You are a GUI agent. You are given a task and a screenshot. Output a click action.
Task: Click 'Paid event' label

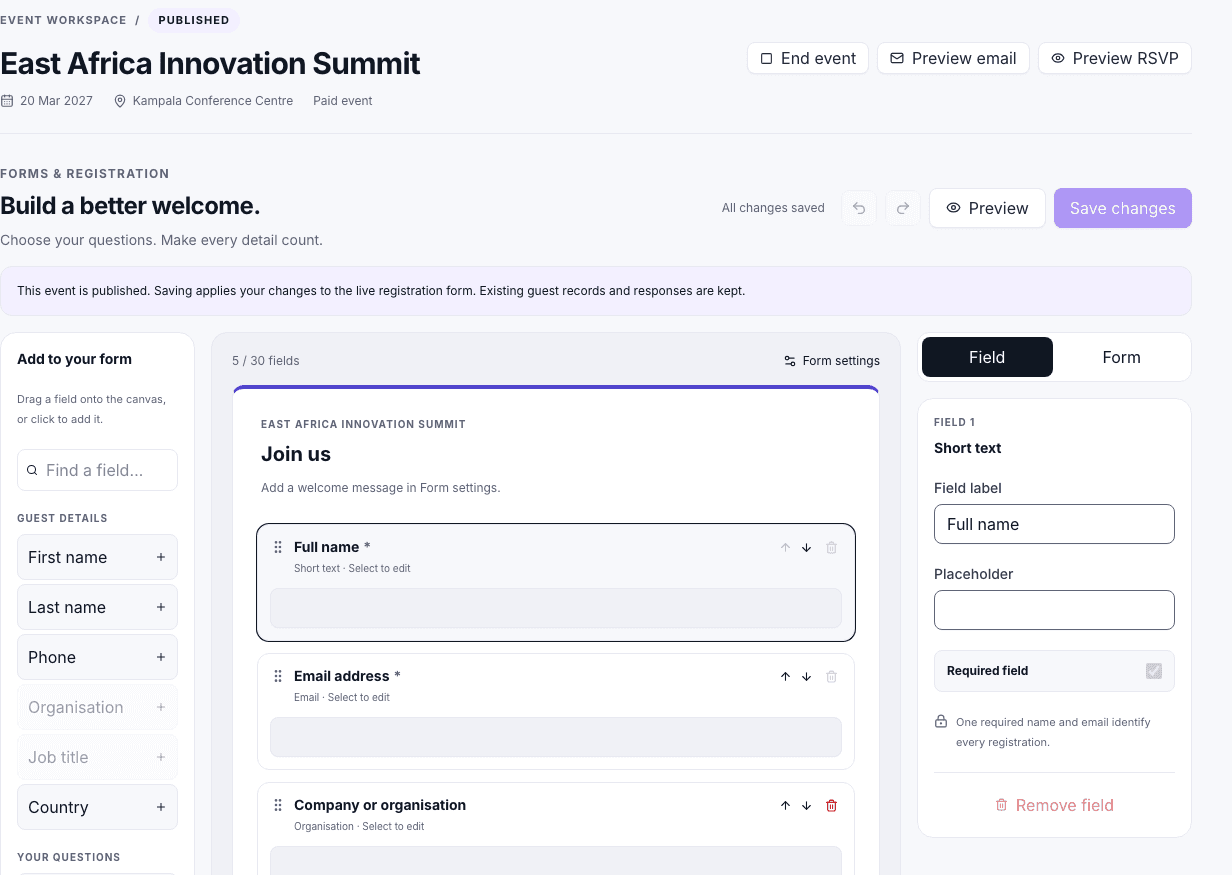(x=343, y=101)
